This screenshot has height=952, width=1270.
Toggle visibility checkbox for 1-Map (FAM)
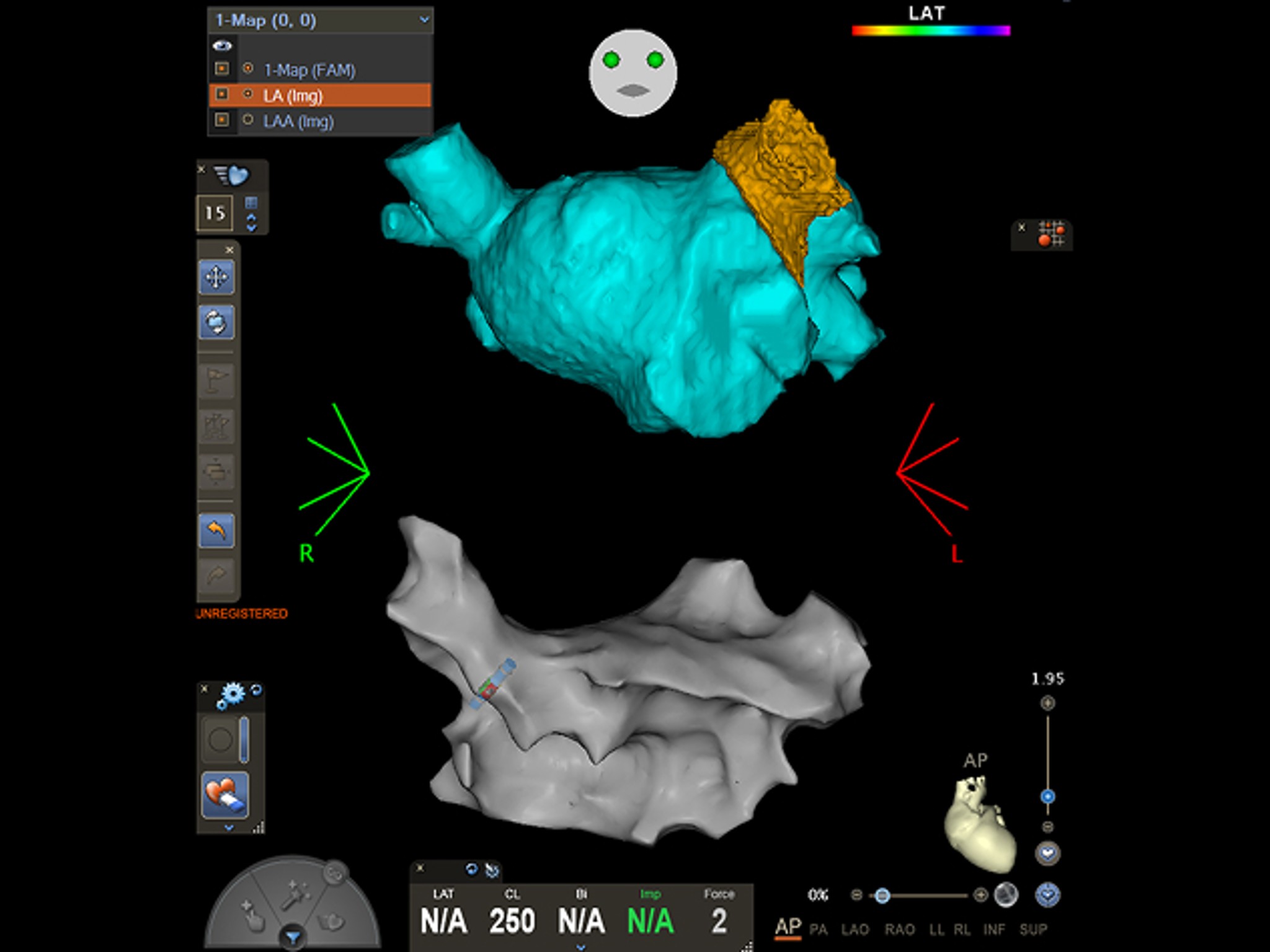(x=222, y=69)
